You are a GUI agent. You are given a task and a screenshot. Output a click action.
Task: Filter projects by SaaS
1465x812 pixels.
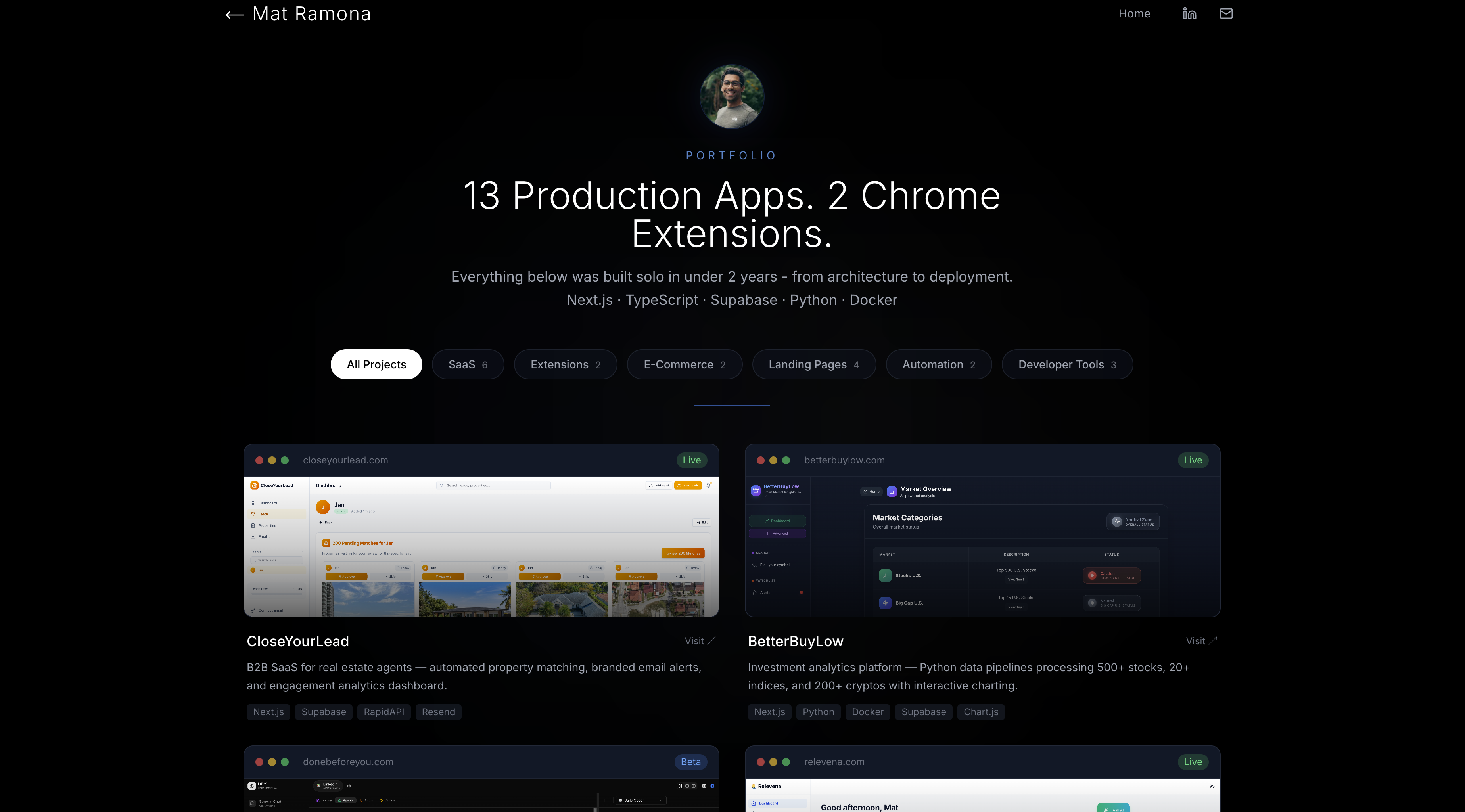tap(468, 364)
